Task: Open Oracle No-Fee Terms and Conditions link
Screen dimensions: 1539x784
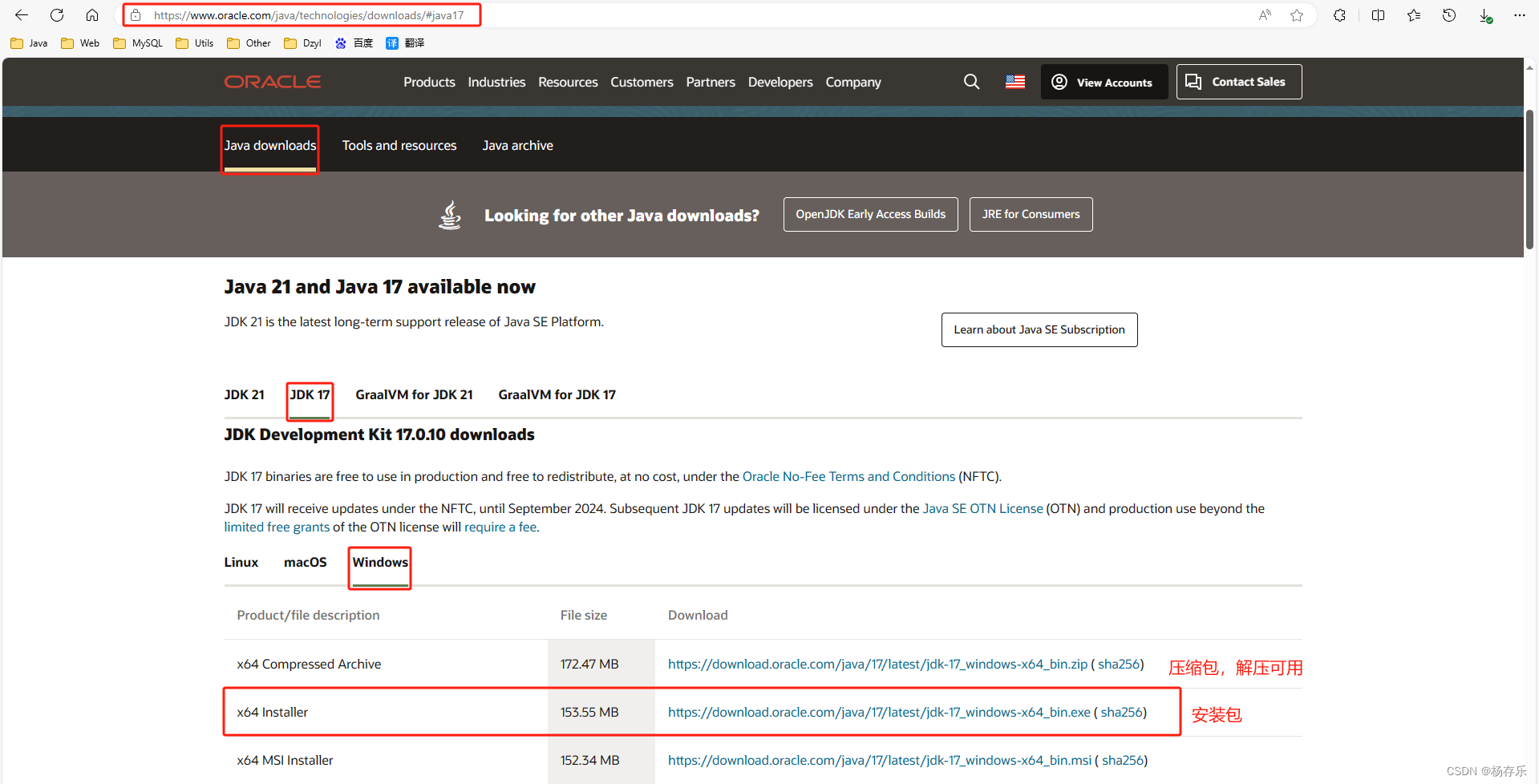Action: [848, 476]
